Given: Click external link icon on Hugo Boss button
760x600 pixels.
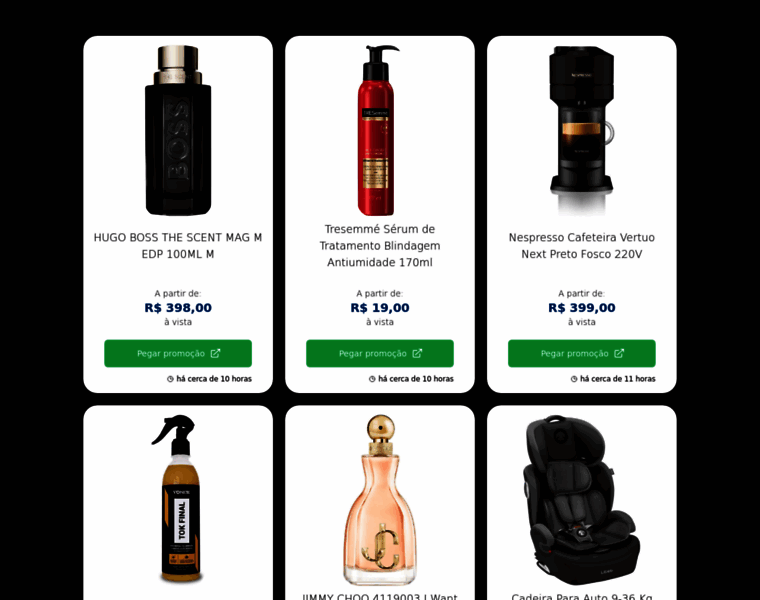Looking at the screenshot, I should coord(215,353).
